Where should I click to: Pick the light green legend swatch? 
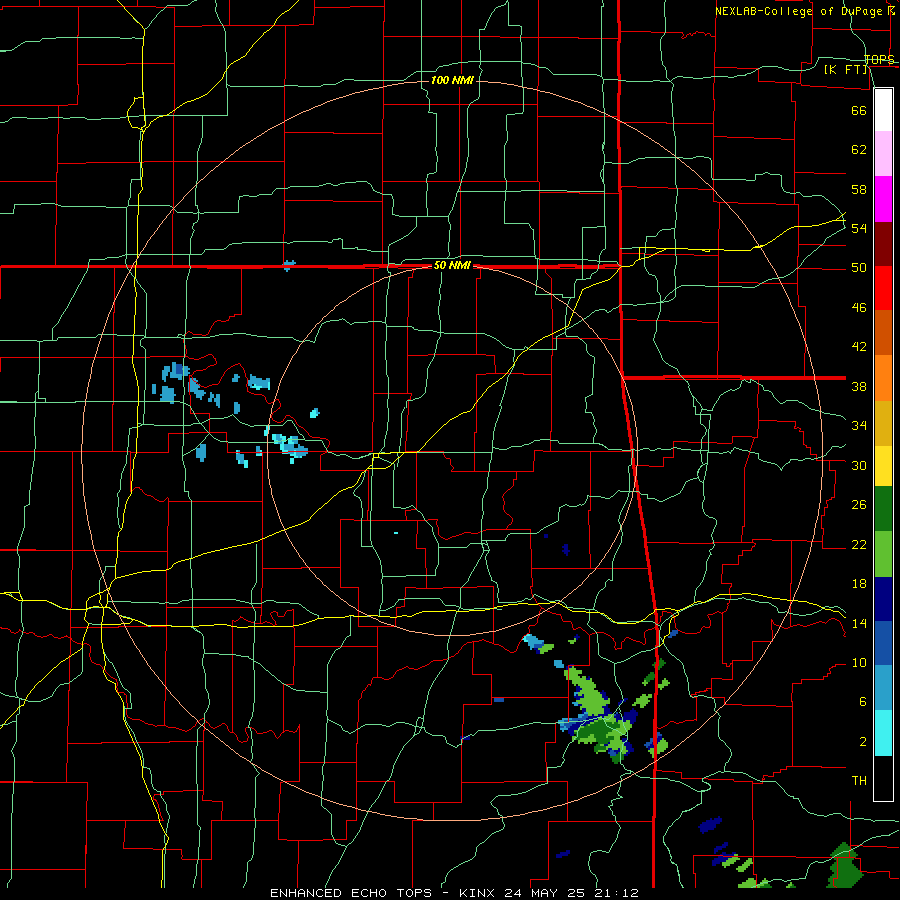click(x=883, y=554)
